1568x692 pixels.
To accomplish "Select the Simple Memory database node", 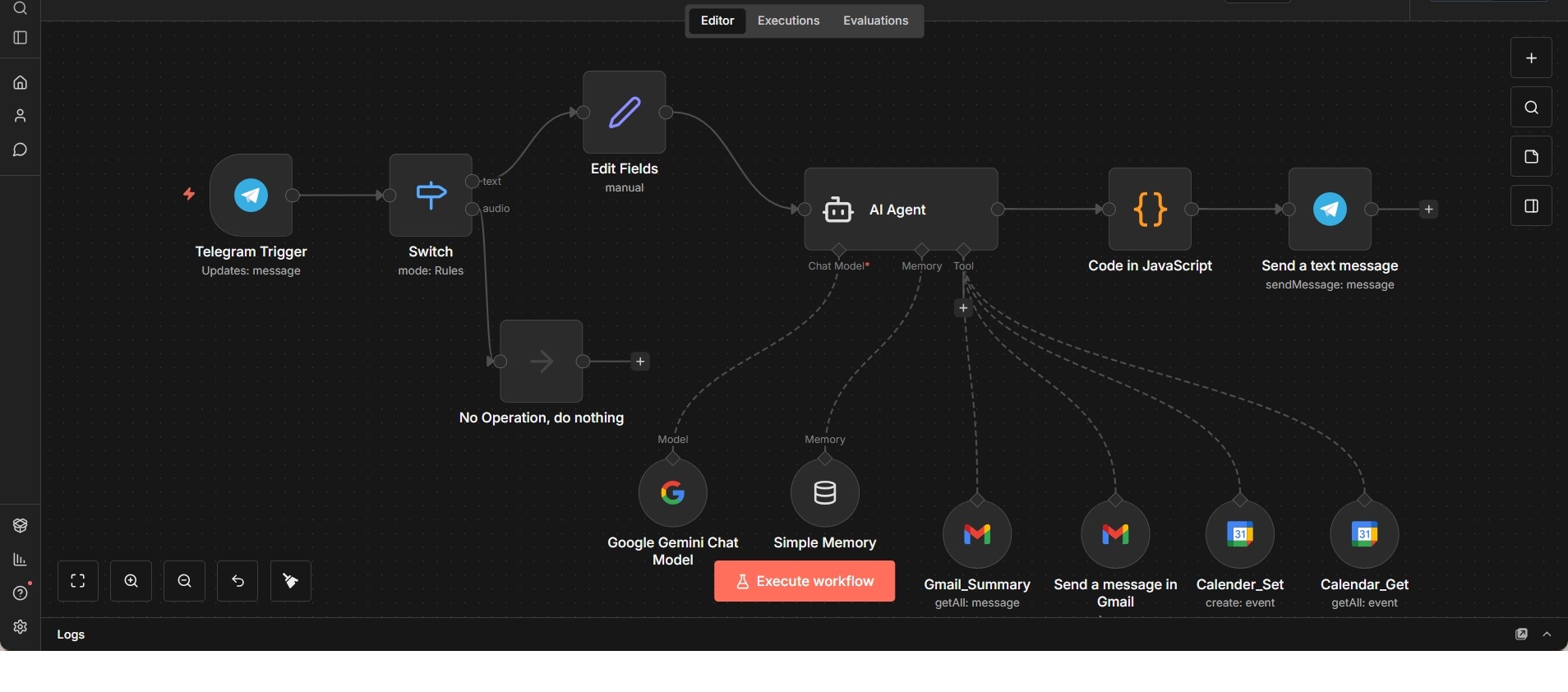I will (x=825, y=493).
